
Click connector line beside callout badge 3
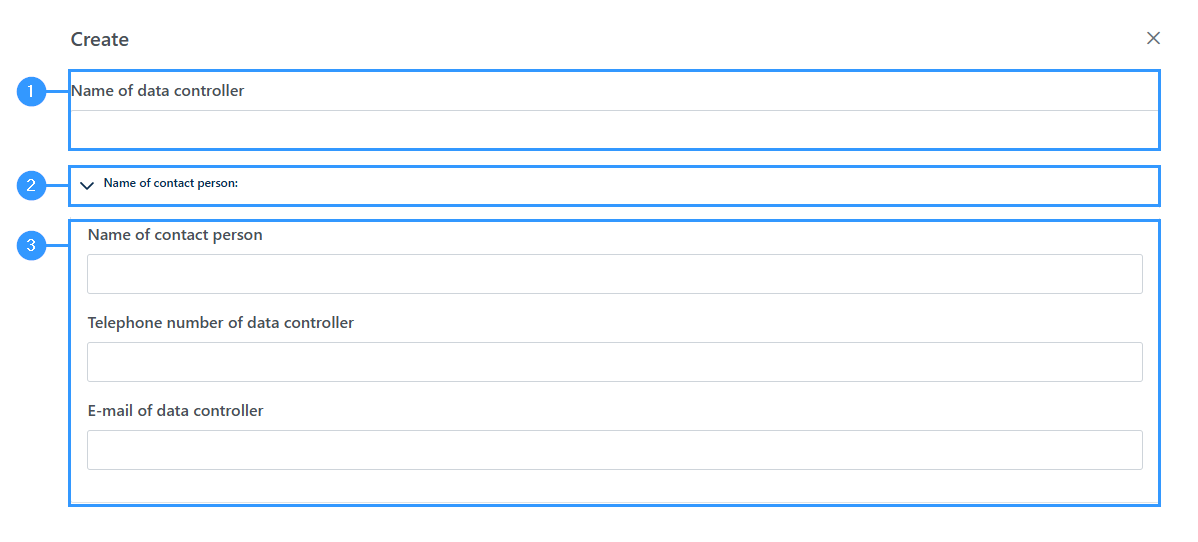point(57,245)
